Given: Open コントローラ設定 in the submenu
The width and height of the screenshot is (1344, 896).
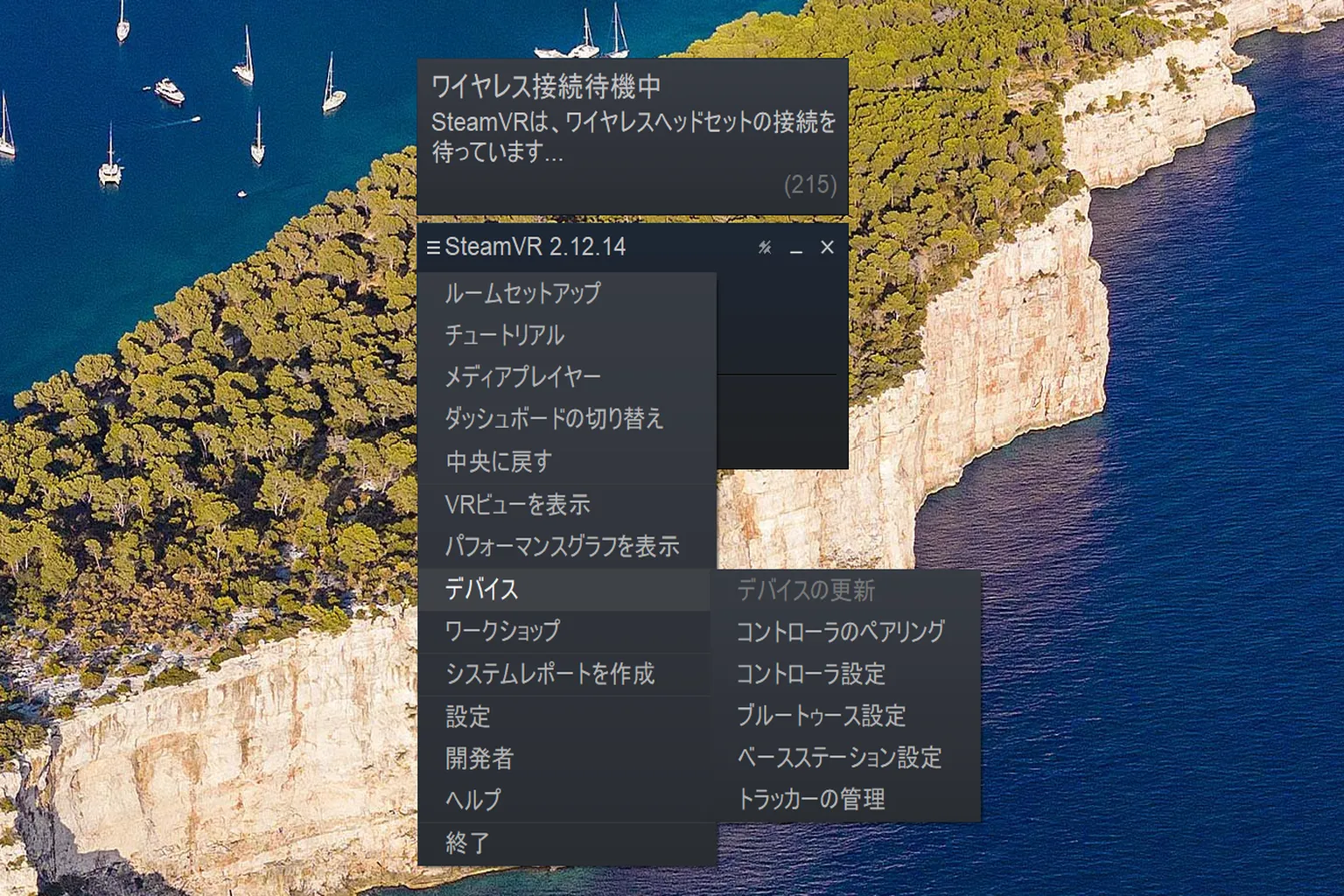Looking at the screenshot, I should click(848, 674).
